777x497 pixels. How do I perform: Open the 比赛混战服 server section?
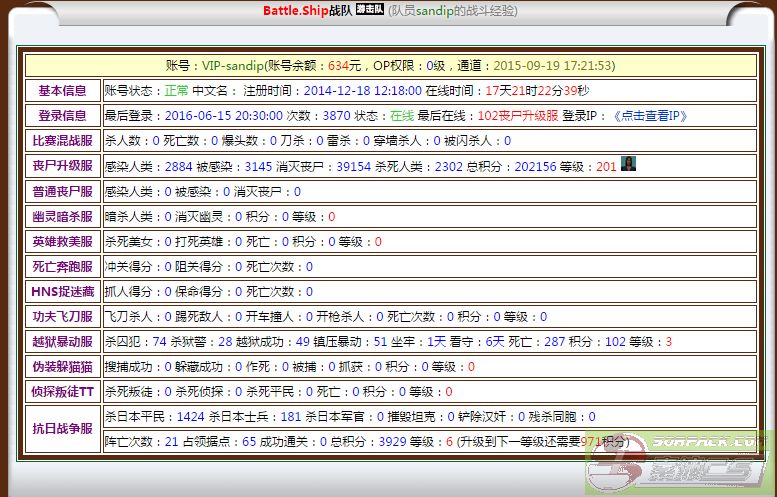coord(62,141)
